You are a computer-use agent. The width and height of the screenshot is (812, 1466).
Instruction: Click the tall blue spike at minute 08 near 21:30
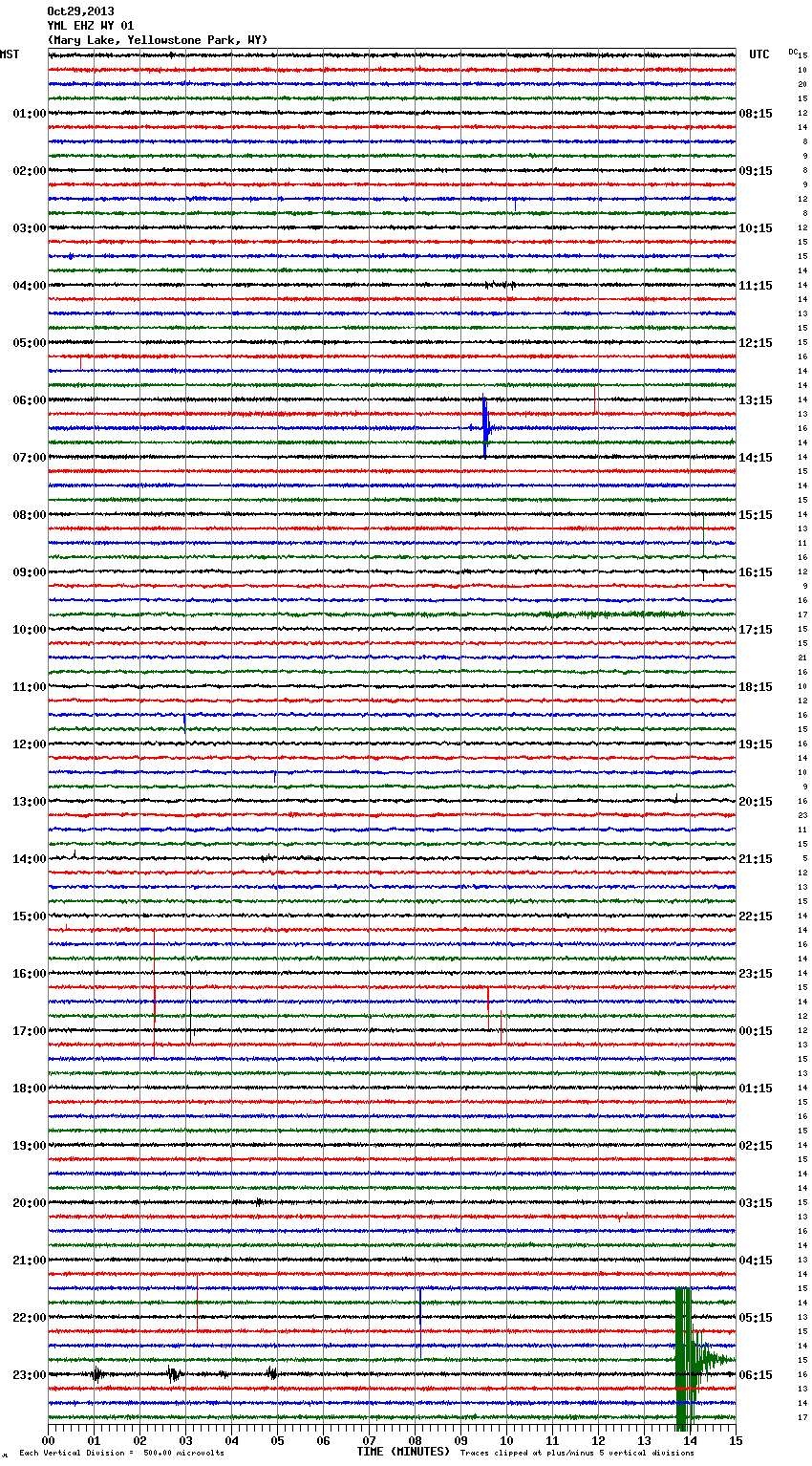(419, 1323)
